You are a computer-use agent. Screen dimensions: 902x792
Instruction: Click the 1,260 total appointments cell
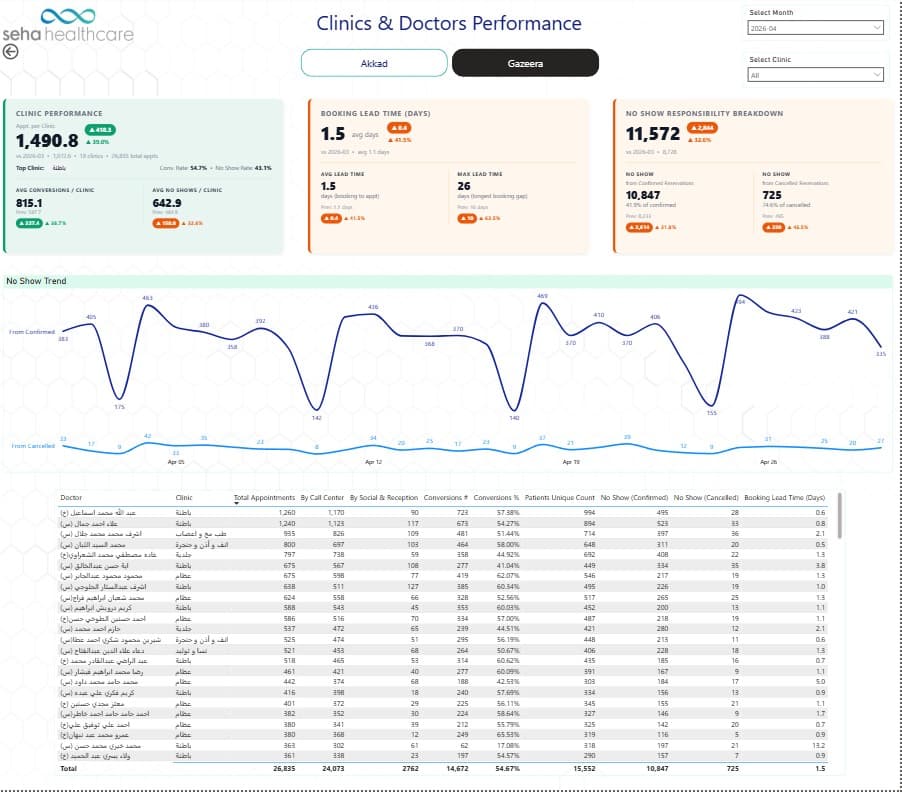pyautogui.click(x=286, y=512)
